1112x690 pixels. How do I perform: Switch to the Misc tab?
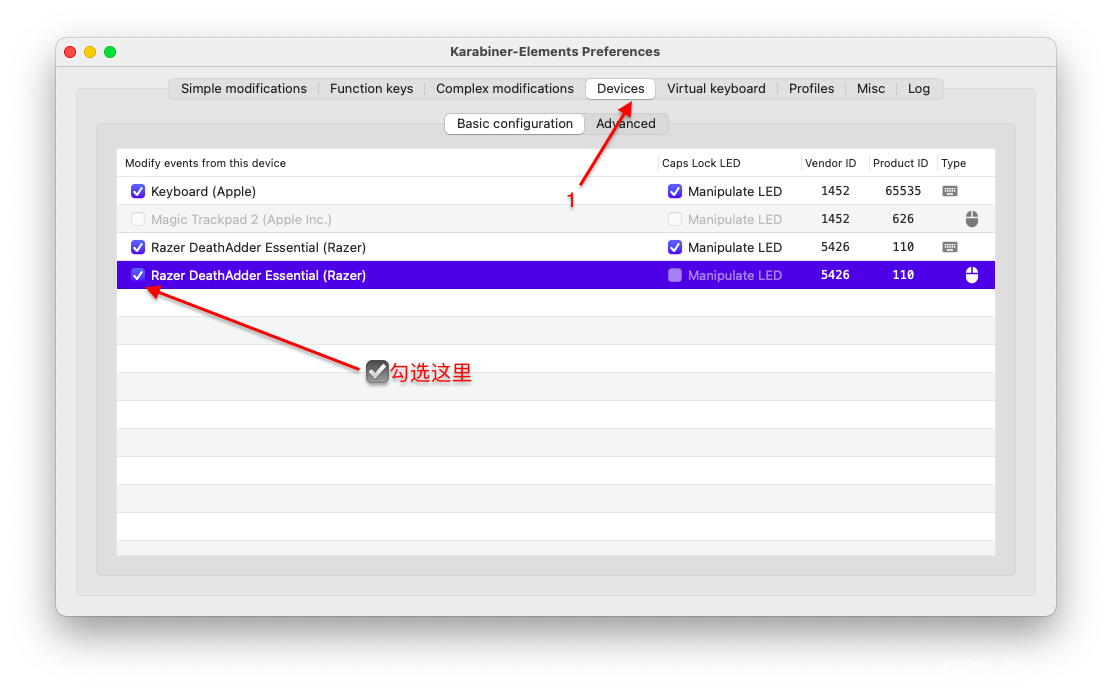pyautogui.click(x=870, y=89)
